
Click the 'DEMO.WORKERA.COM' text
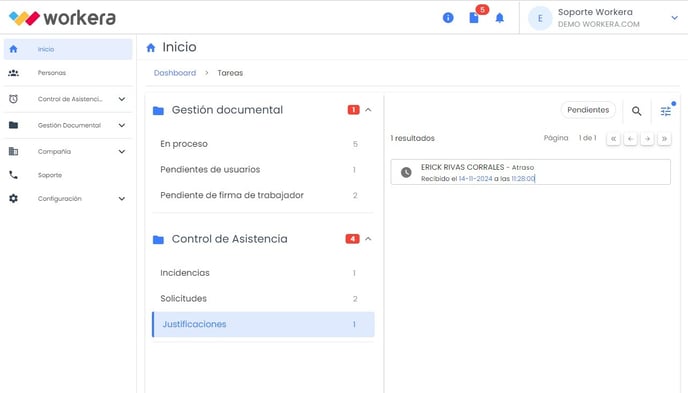[x=598, y=24]
